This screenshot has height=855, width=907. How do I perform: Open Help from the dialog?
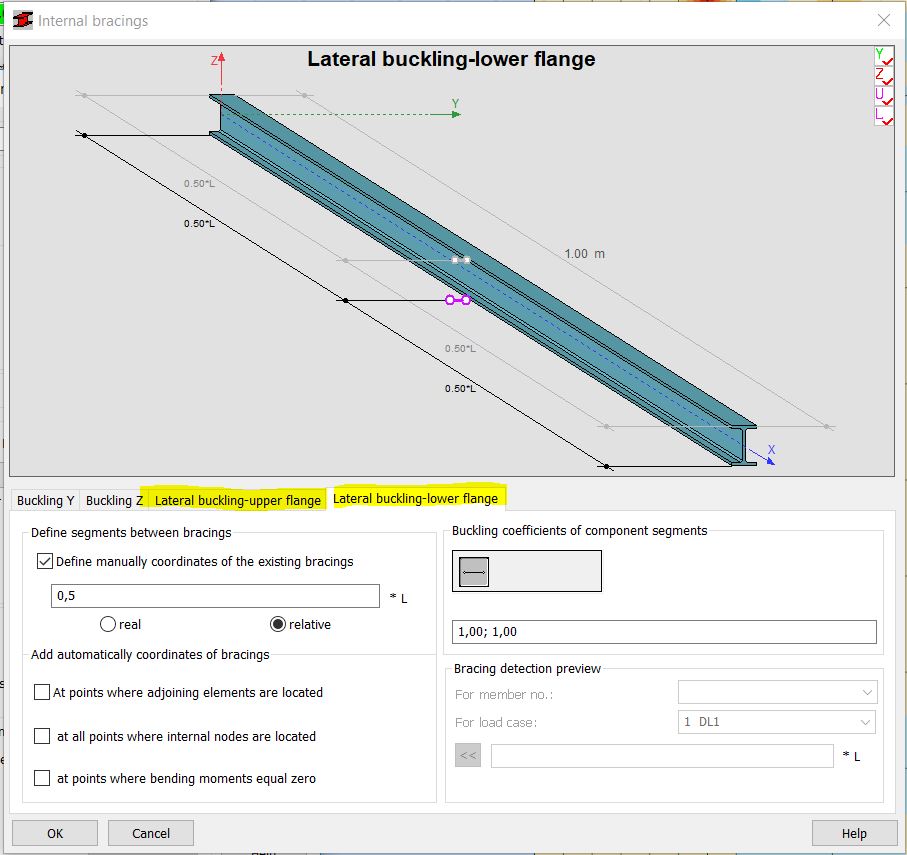click(x=854, y=832)
